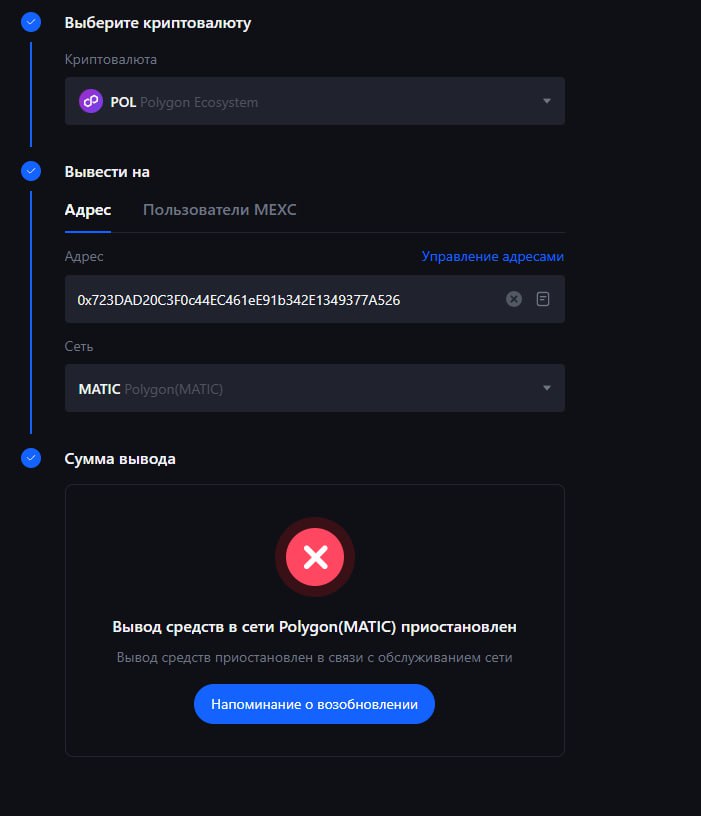Click the withdrawal suspended notice text

pyautogui.click(x=314, y=627)
